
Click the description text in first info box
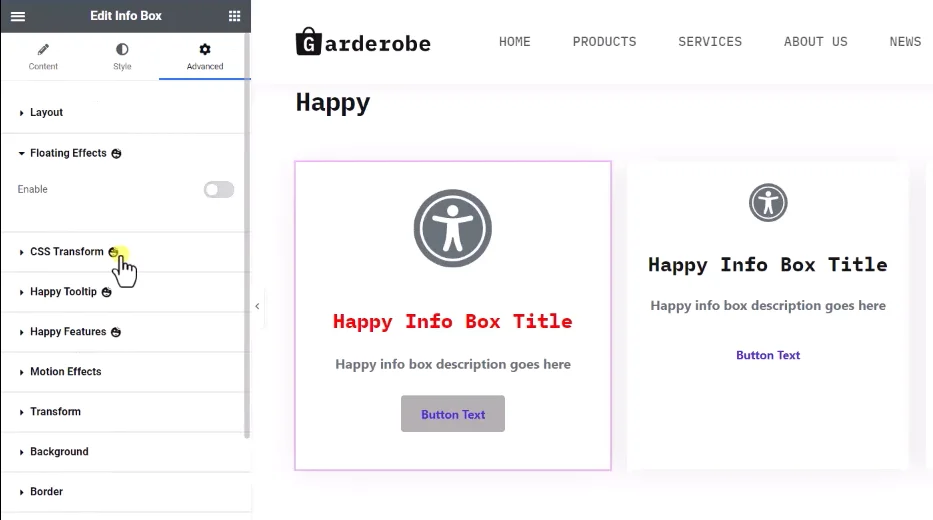453,364
